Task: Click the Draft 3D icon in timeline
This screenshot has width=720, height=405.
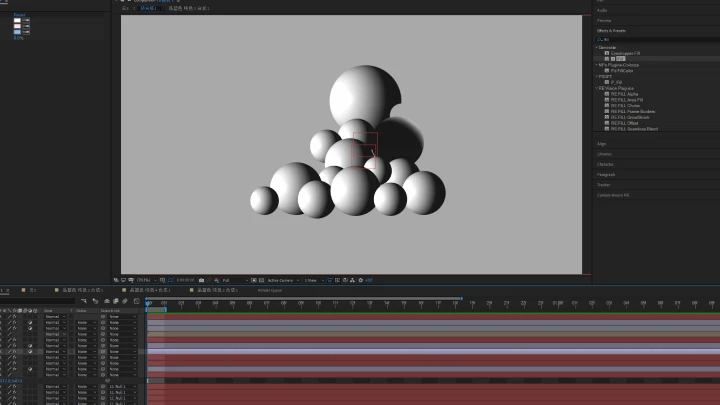Action: (96, 301)
